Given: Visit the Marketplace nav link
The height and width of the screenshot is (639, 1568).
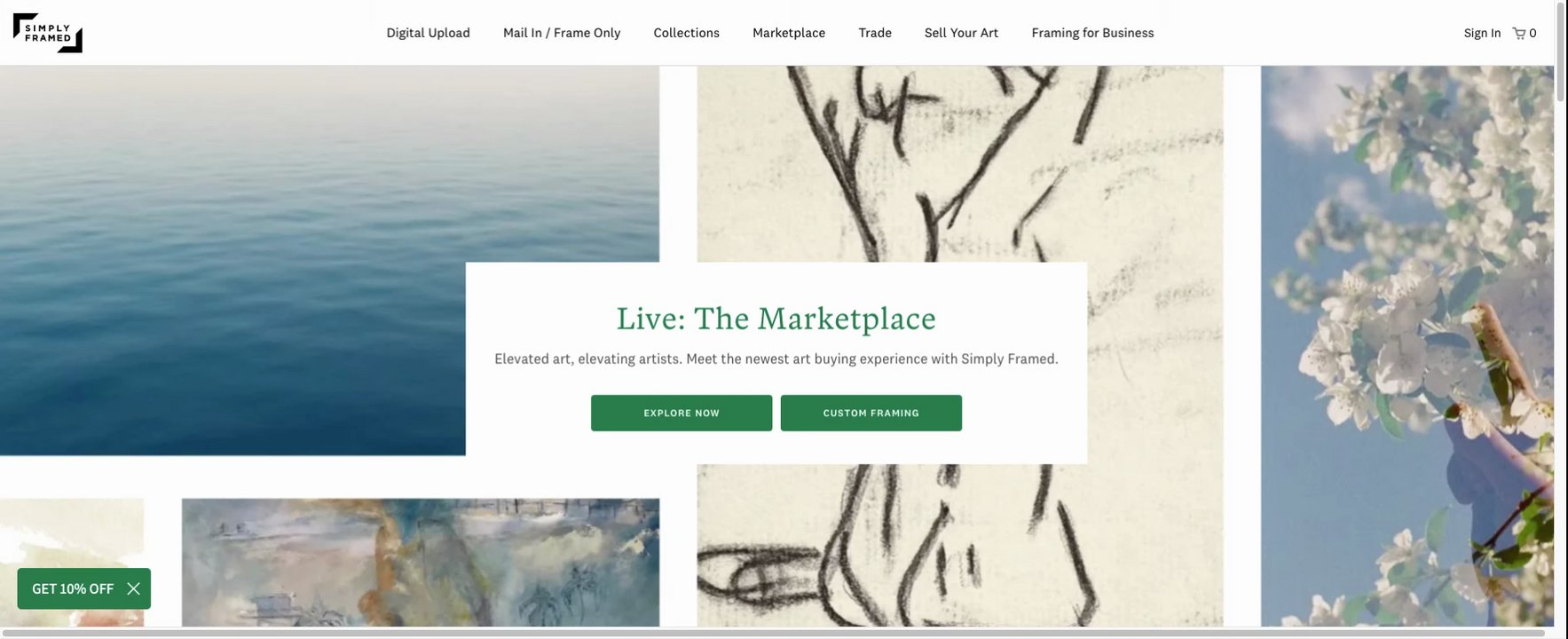Looking at the screenshot, I should [x=789, y=33].
